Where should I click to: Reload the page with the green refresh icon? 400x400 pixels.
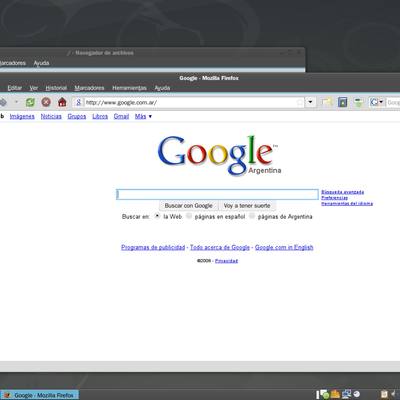[30, 102]
